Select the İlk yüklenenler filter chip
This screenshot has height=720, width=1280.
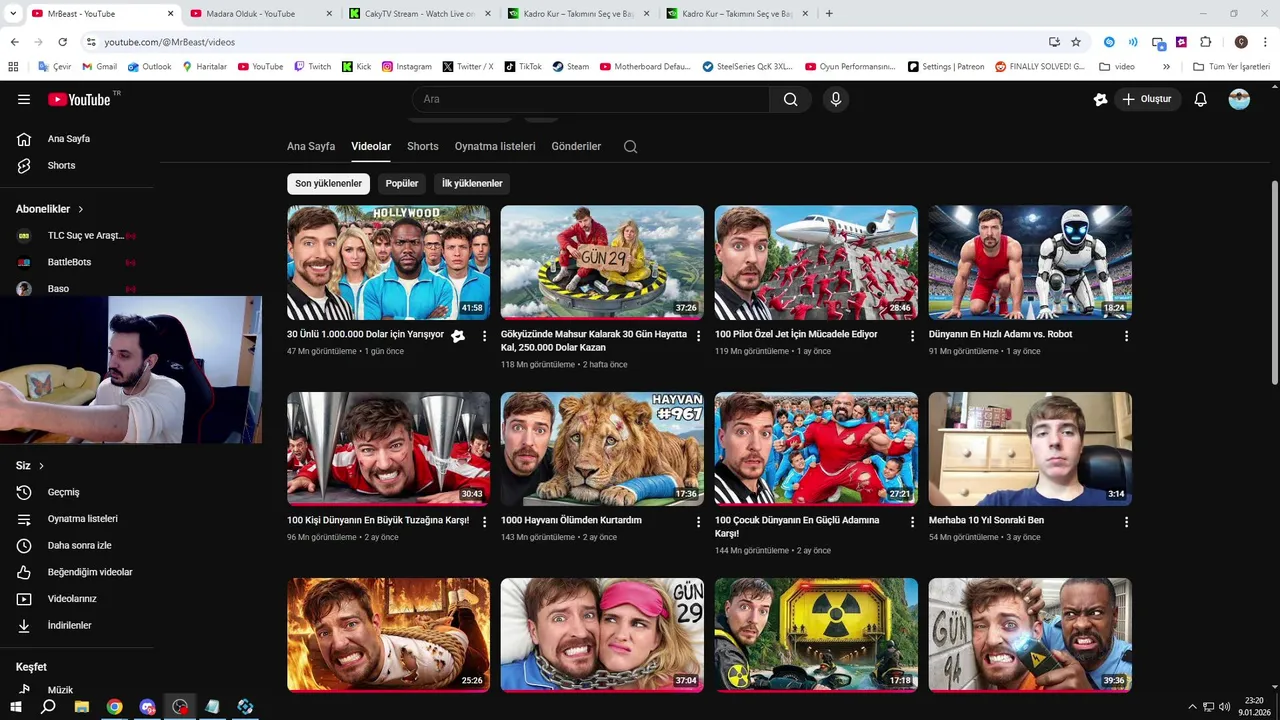(x=472, y=184)
